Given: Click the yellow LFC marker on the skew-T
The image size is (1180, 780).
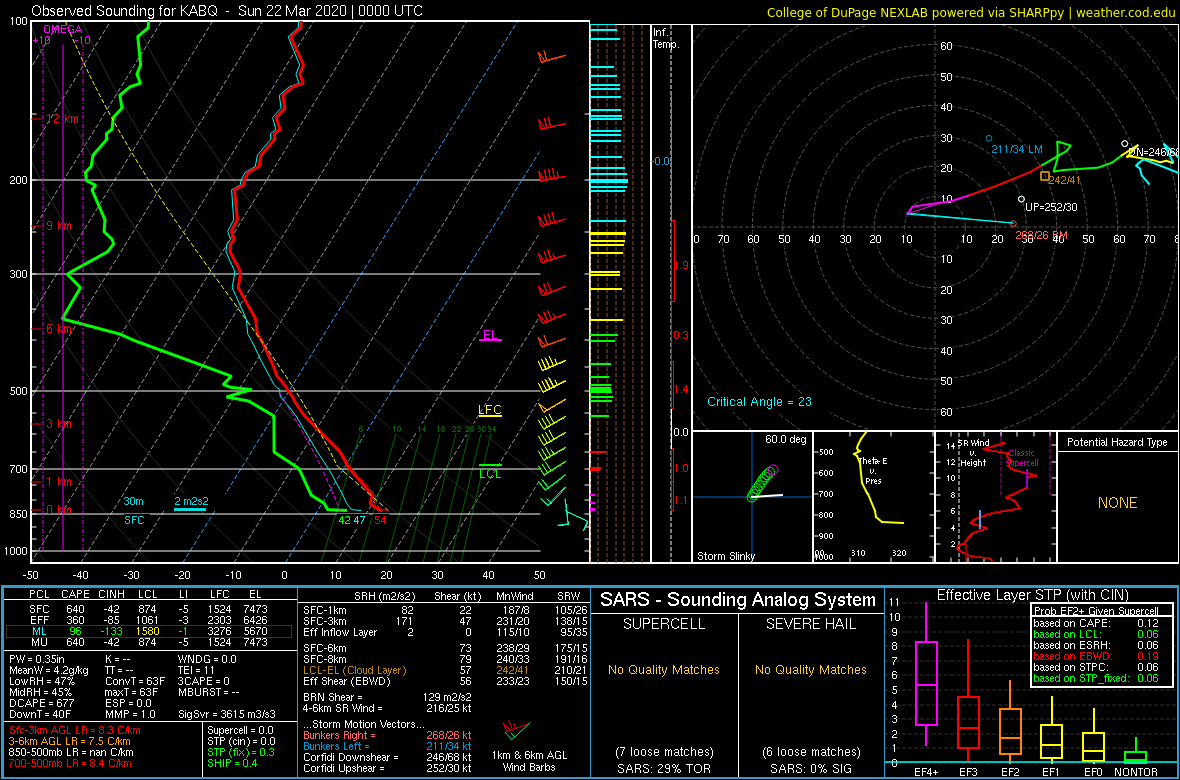Looking at the screenshot, I should pos(490,411).
